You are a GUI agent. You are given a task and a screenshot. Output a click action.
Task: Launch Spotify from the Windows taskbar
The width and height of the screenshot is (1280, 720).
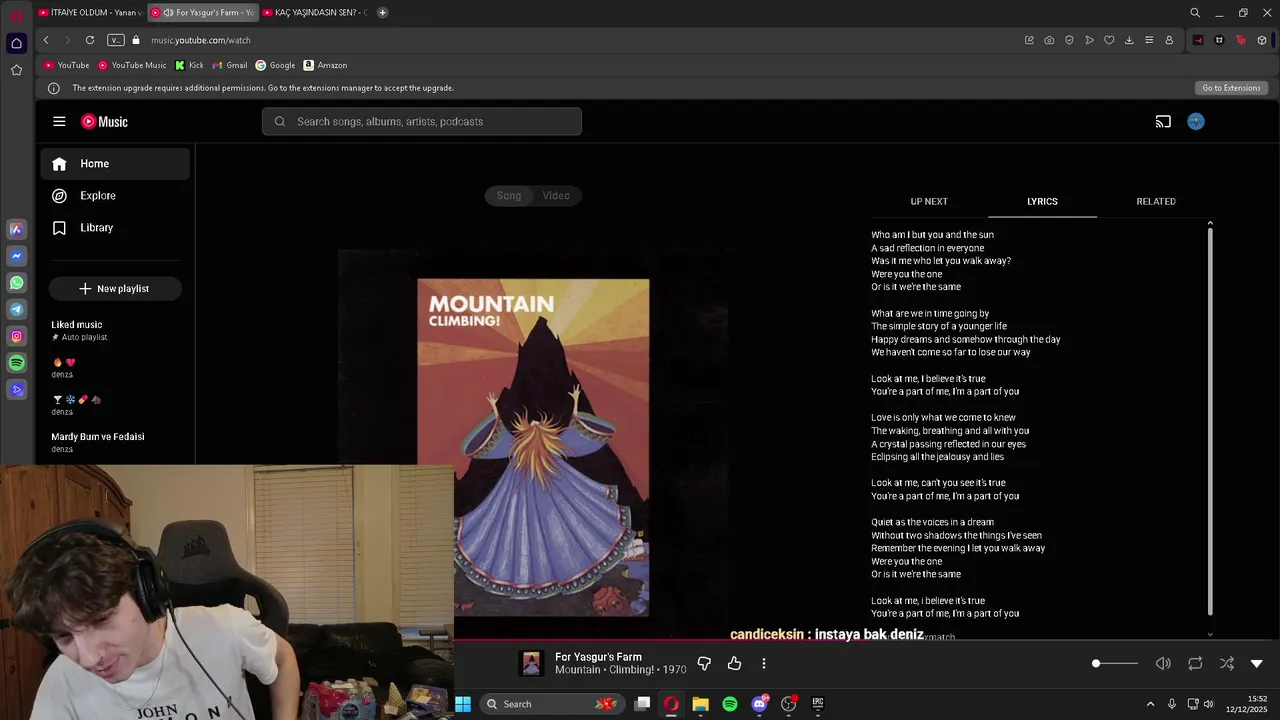click(x=730, y=704)
